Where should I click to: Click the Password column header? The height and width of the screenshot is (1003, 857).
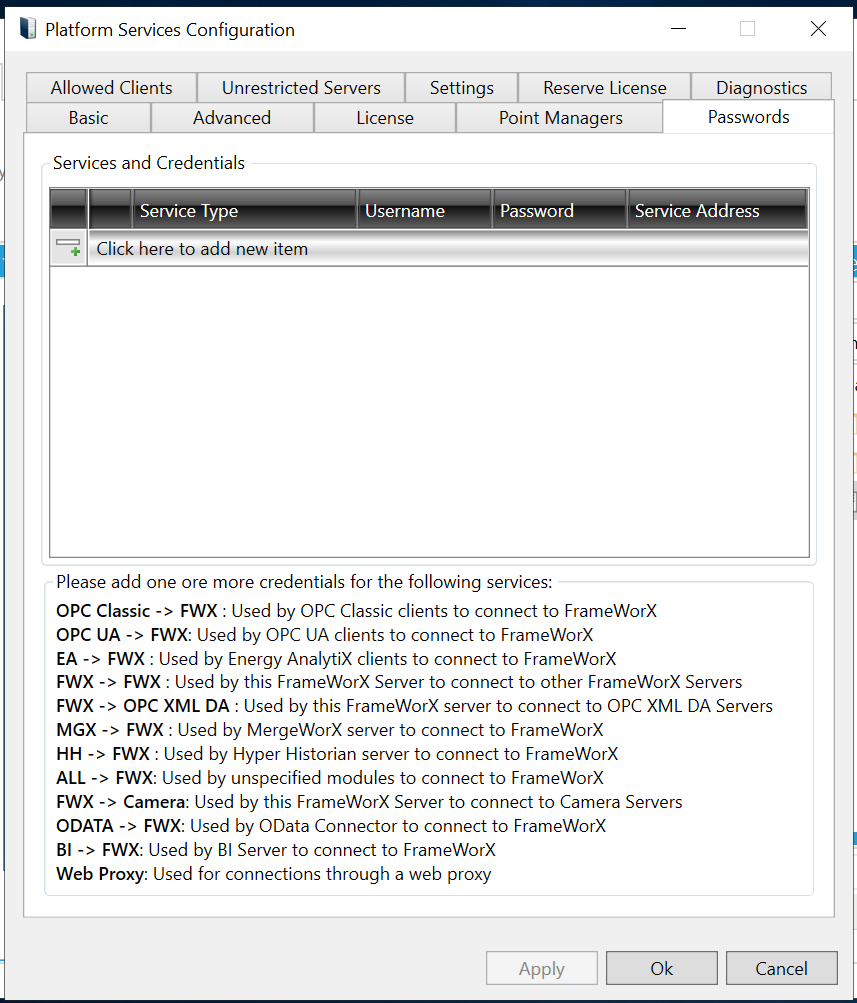tap(559, 211)
